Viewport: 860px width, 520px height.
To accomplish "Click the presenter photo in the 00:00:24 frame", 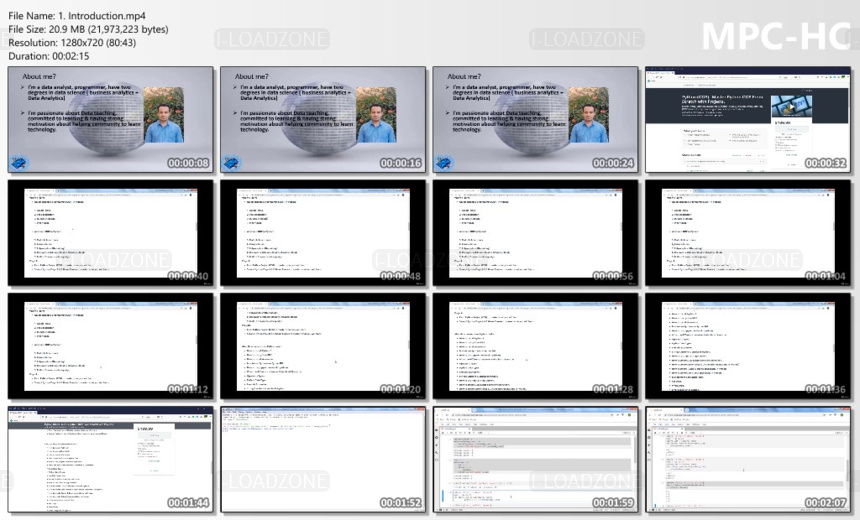I will click(x=589, y=115).
